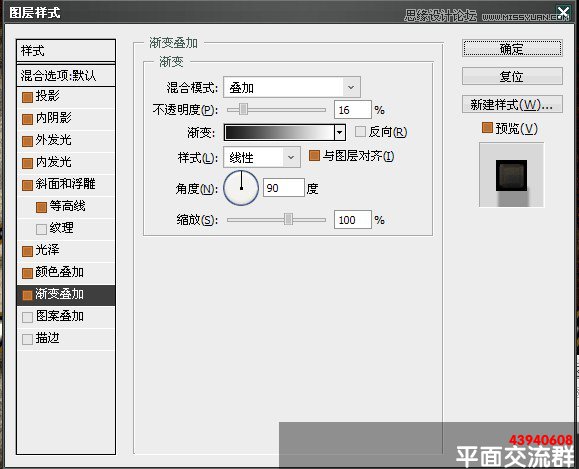This screenshot has width=579, height=469.
Task: Open the 颜色叠加 settings row
Action: [66, 273]
